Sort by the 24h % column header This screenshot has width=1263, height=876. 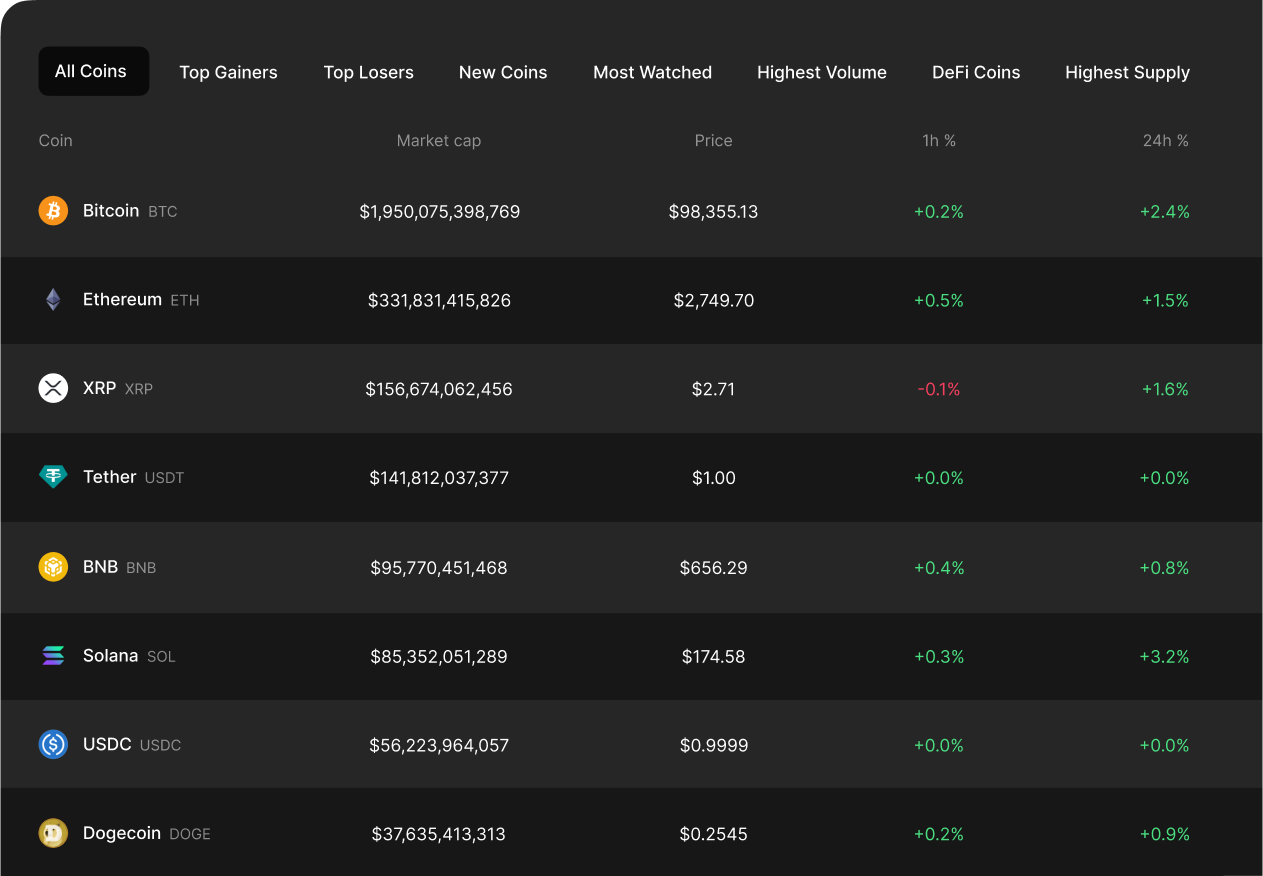[x=1166, y=141]
